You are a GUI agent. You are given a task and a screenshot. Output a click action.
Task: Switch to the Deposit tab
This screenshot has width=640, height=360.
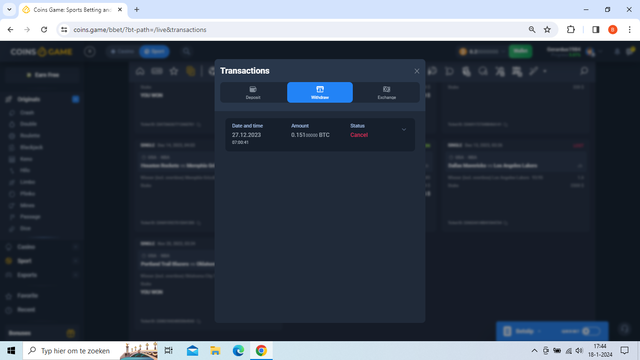pos(253,92)
